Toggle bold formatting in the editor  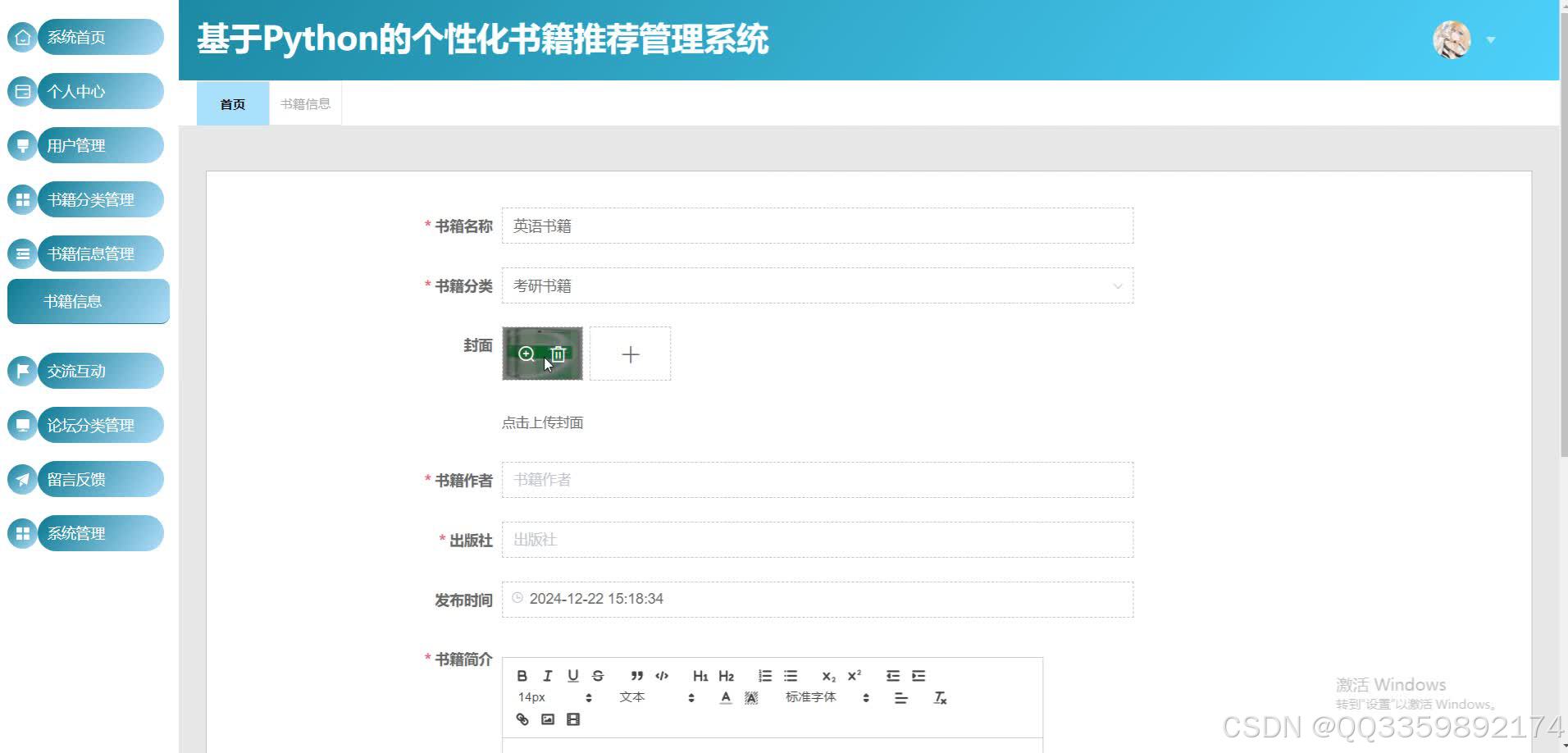522,675
